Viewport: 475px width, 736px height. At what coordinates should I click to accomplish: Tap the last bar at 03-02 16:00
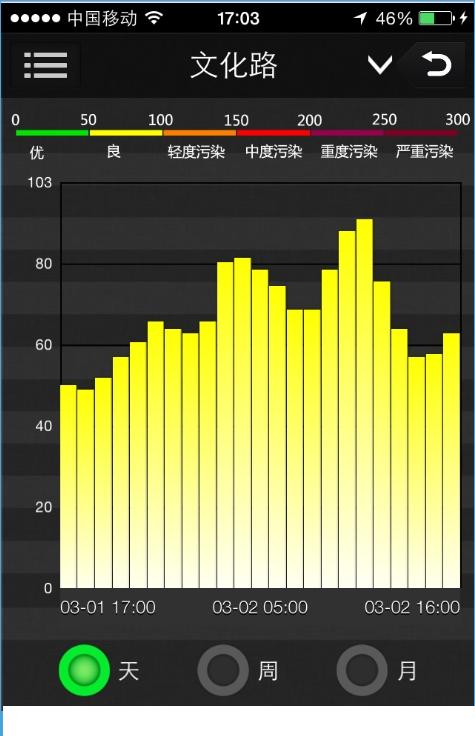(x=452, y=460)
